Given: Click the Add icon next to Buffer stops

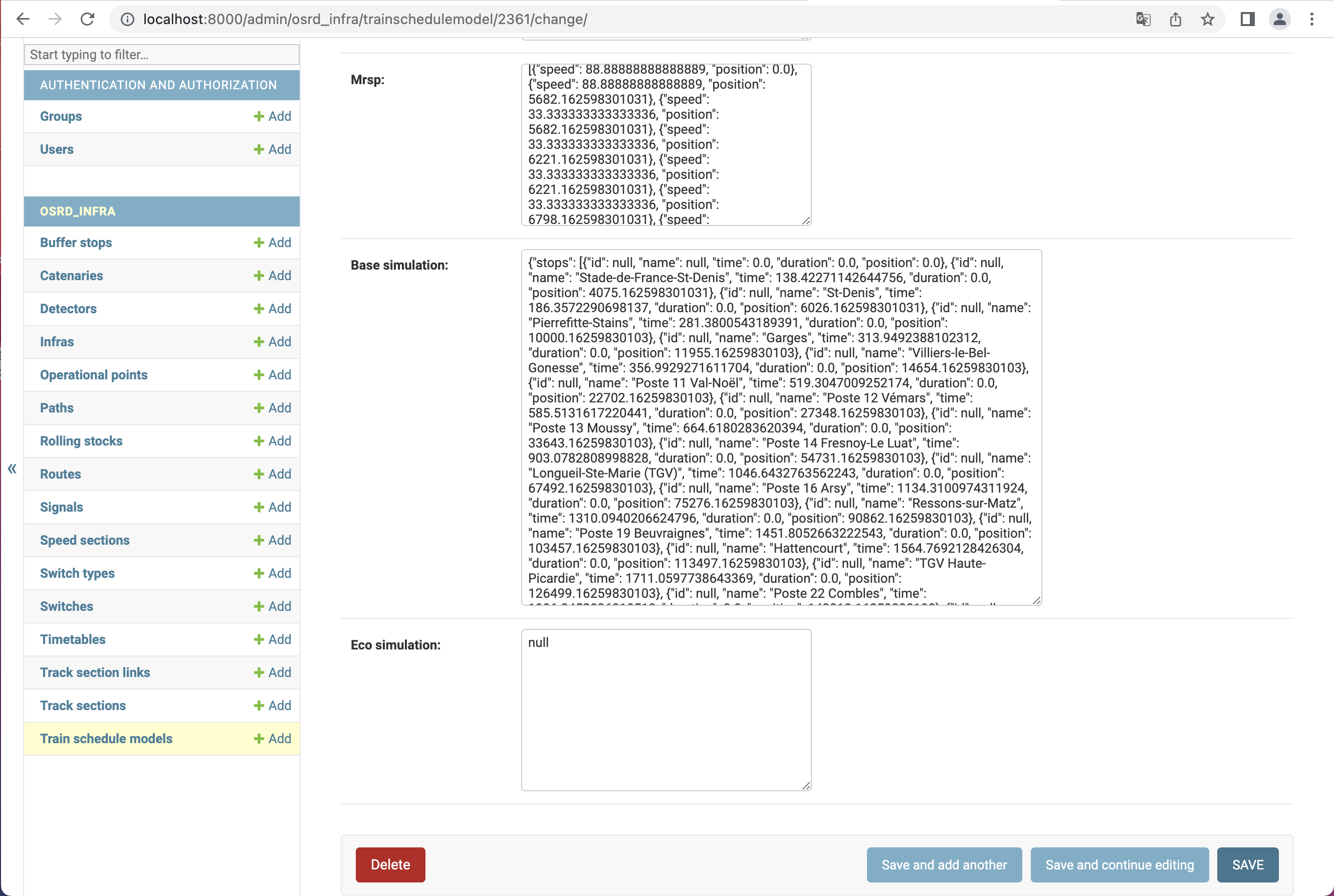Looking at the screenshot, I should click(260, 242).
